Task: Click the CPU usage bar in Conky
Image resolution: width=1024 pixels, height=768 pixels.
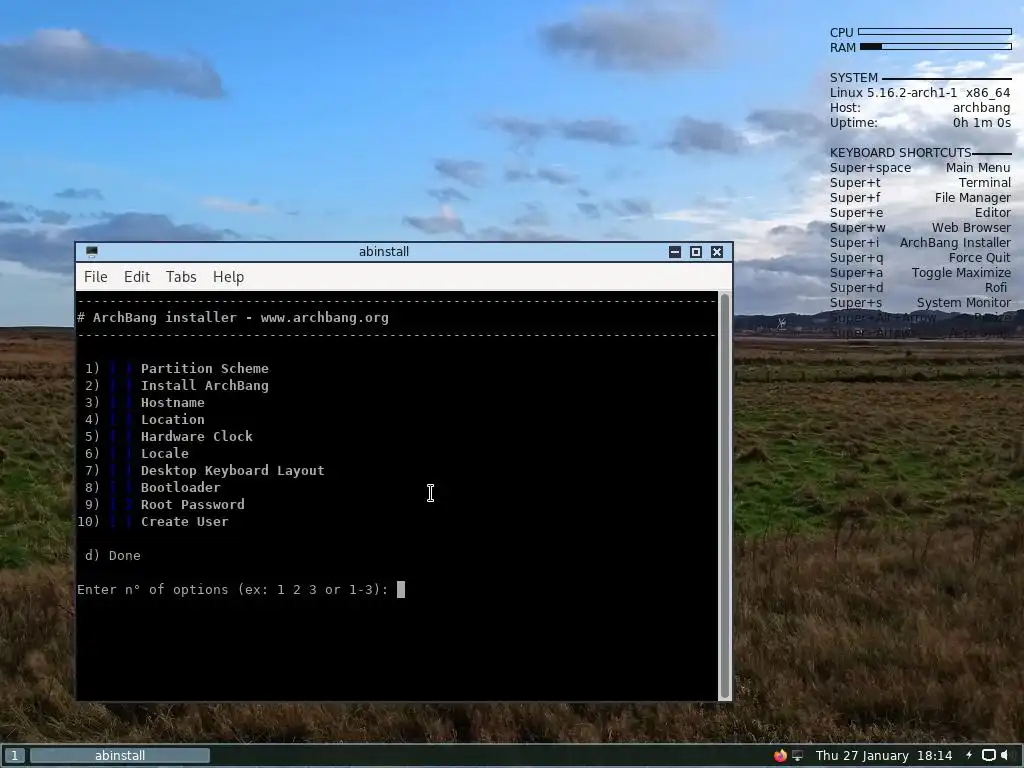Action: coord(935,31)
